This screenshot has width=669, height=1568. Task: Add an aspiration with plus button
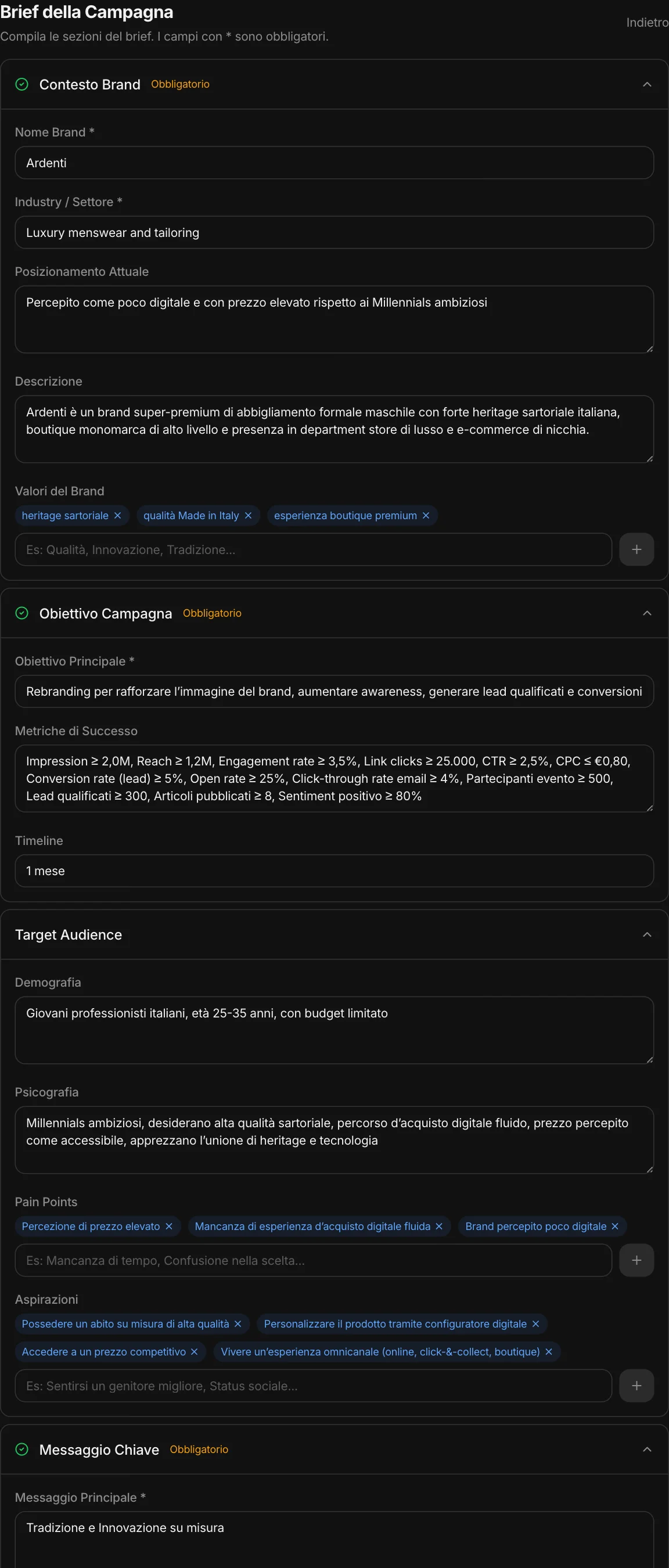point(636,1386)
